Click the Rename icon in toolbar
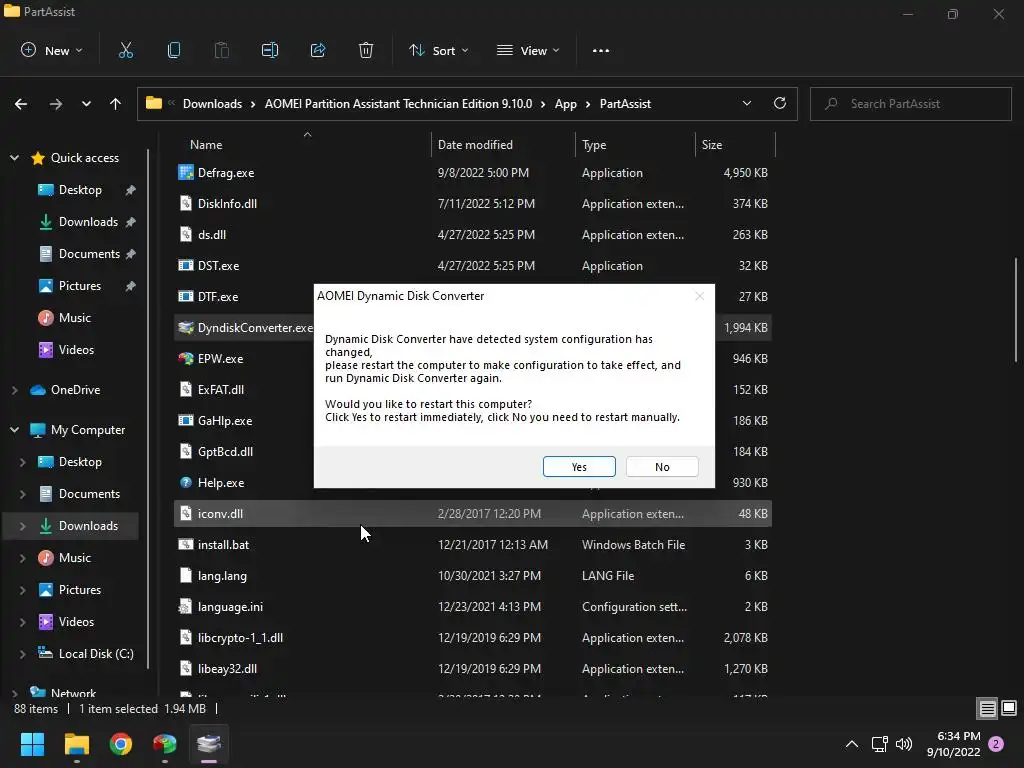1024x768 pixels. tap(270, 50)
